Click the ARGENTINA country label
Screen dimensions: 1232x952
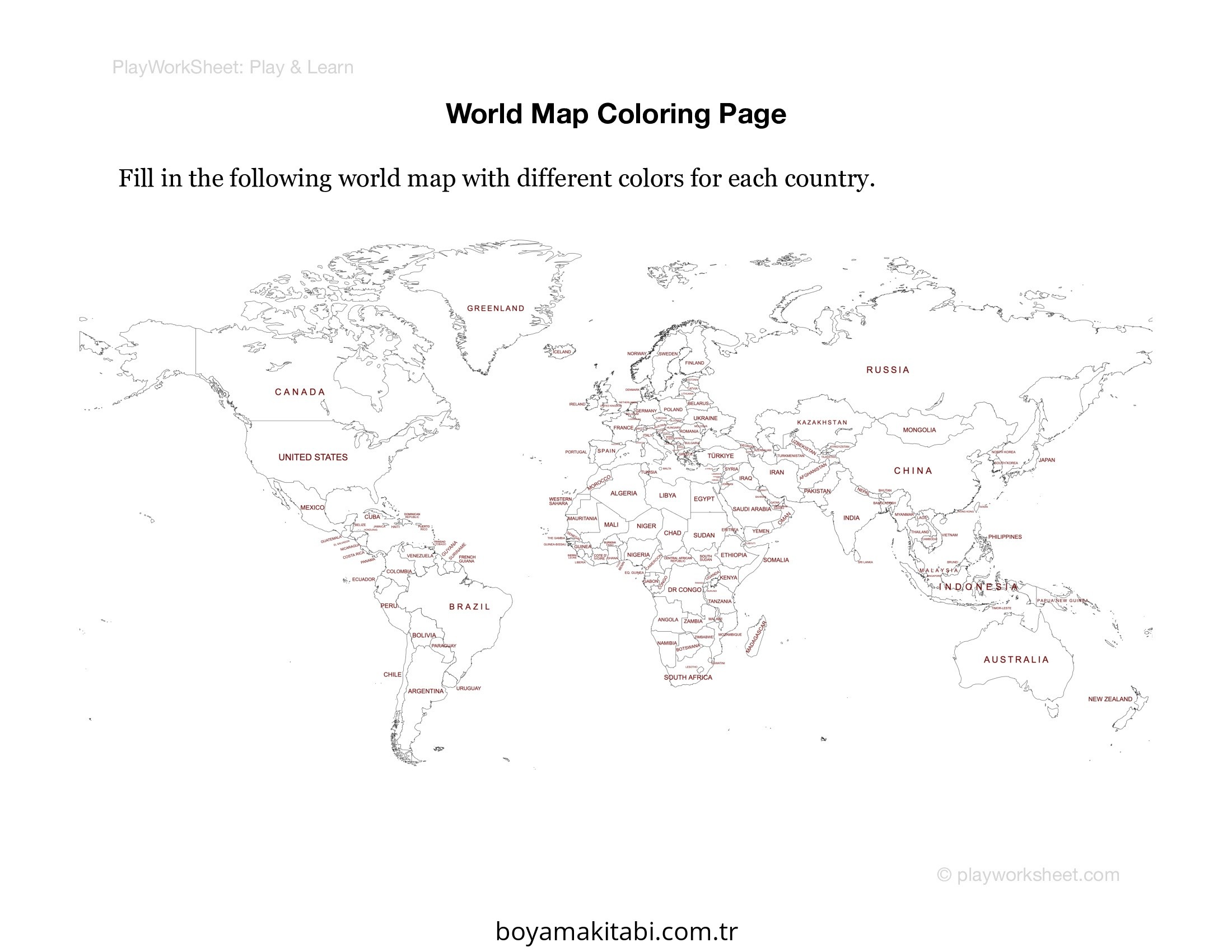pos(426,691)
